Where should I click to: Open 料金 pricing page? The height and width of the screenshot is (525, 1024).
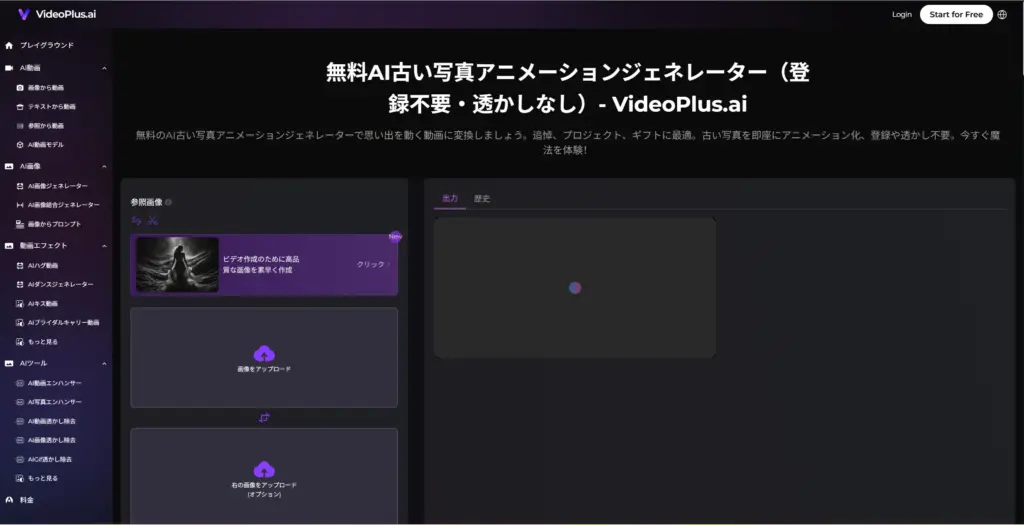tap(27, 500)
